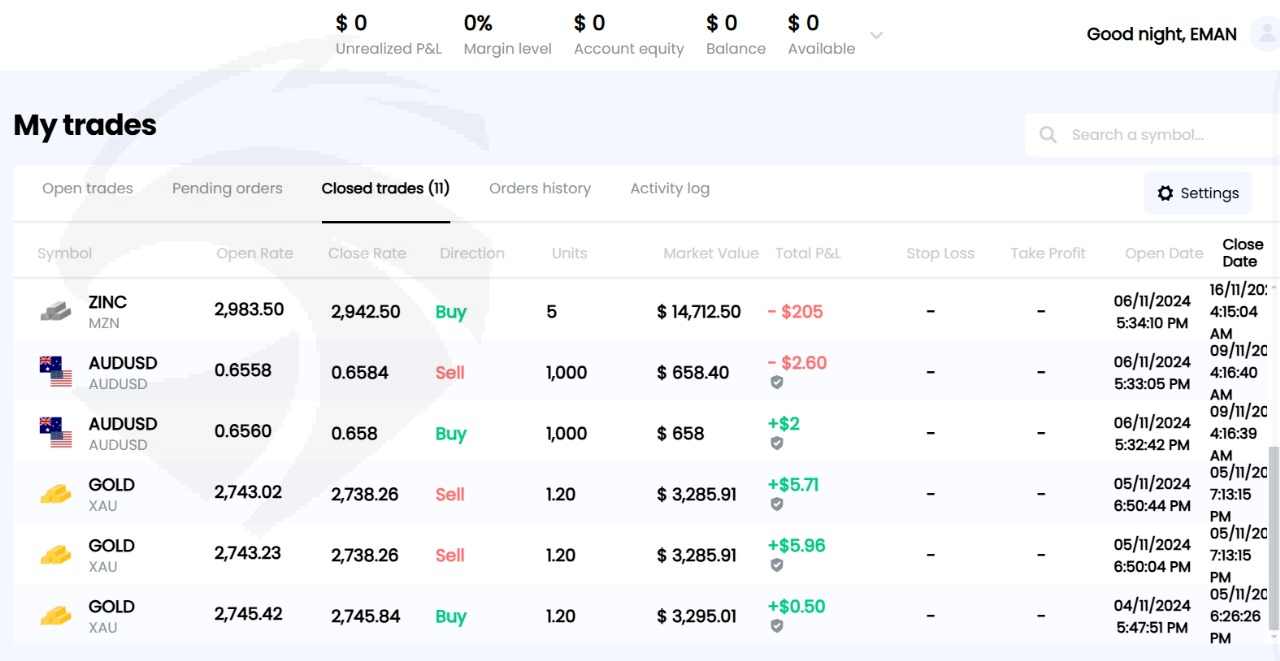Sort the table by Total P&L header
1280x661 pixels.
pyautogui.click(x=808, y=253)
